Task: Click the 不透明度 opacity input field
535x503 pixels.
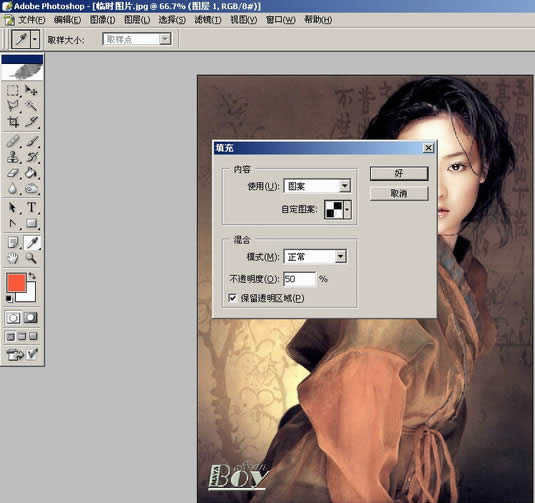Action: (299, 279)
